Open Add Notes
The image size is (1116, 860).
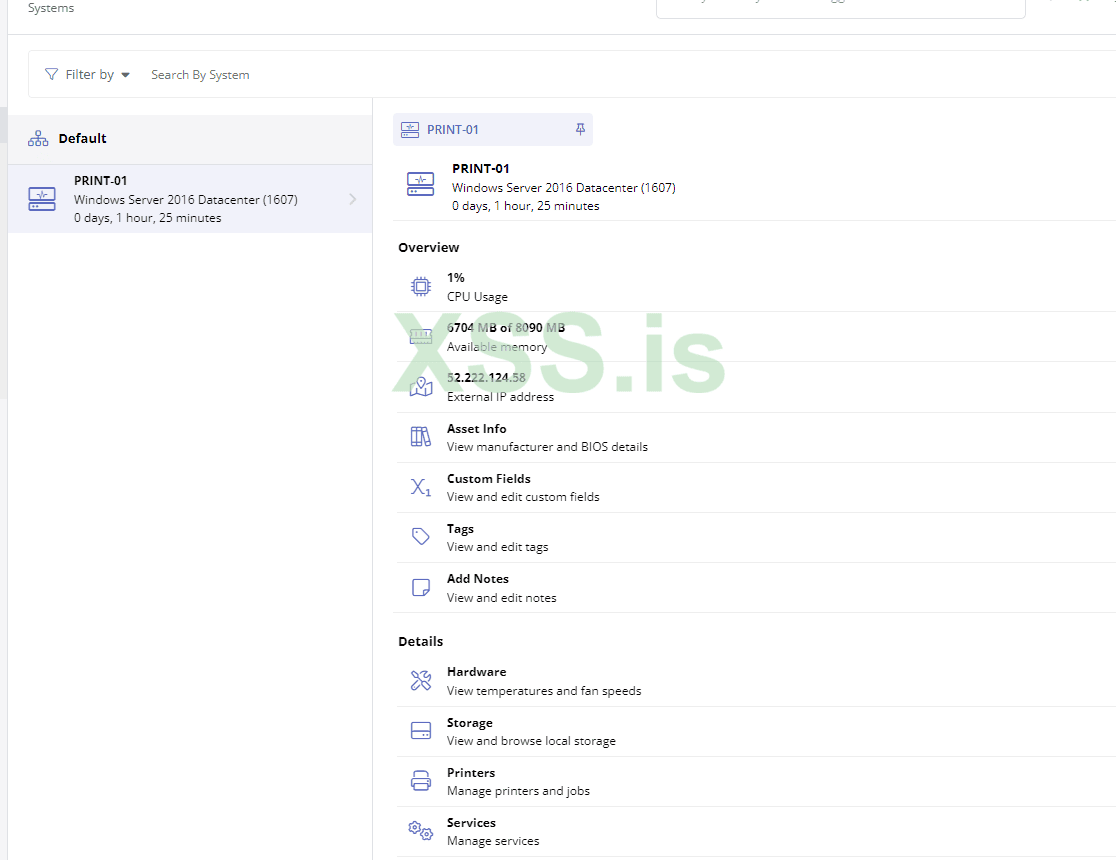756,587
